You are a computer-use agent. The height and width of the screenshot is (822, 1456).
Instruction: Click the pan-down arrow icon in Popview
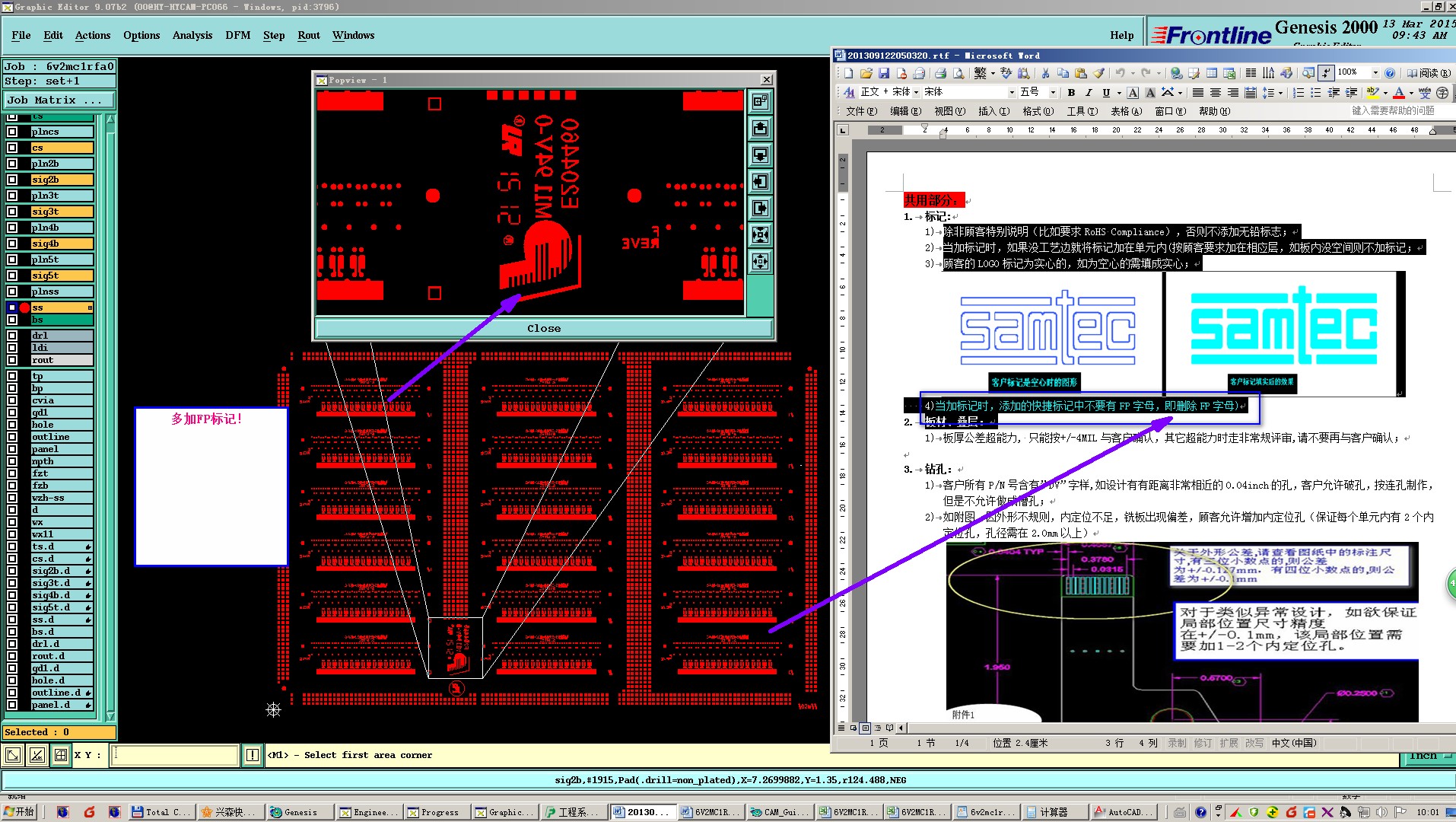[x=760, y=155]
